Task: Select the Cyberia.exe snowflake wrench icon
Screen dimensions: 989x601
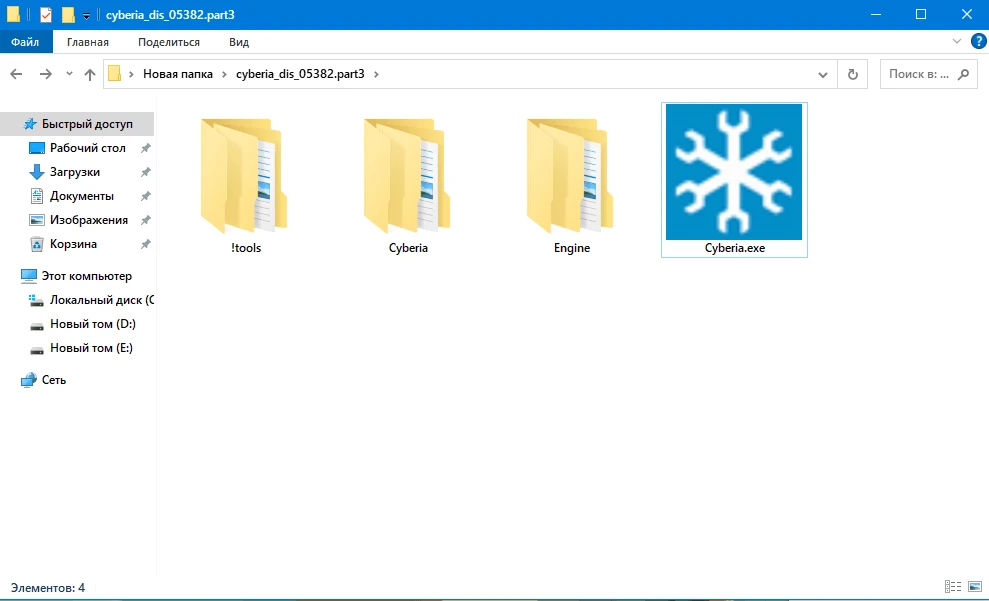Action: pyautogui.click(x=734, y=172)
